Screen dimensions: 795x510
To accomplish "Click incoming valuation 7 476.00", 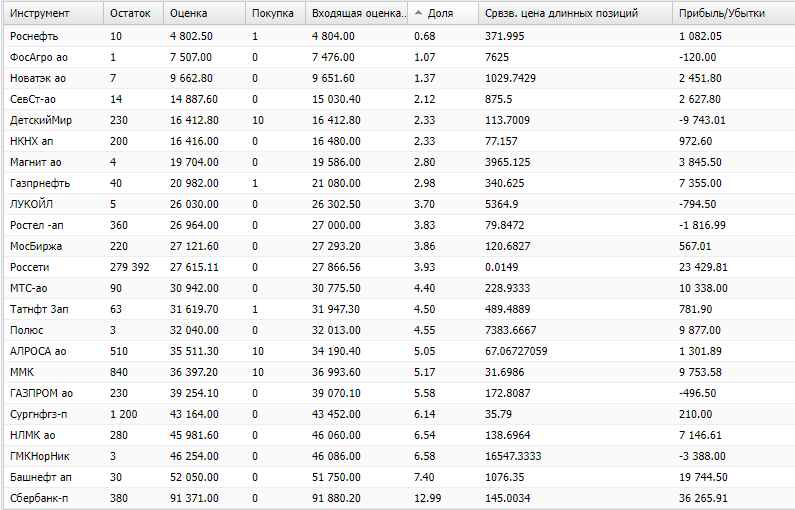I will 333,57.
